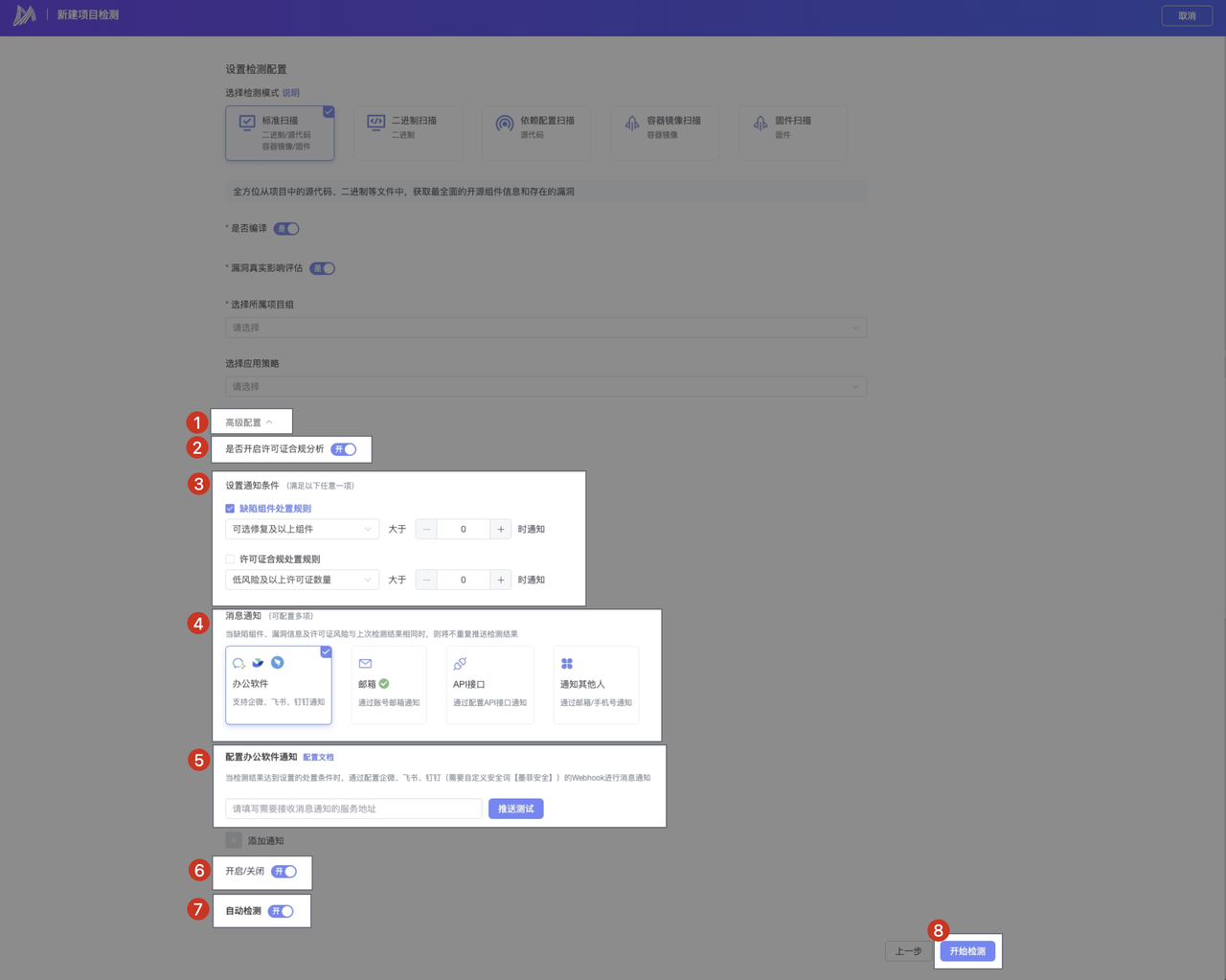Choose 邮箱 envelope notification icon
This screenshot has width=1226, height=980.
point(365,663)
